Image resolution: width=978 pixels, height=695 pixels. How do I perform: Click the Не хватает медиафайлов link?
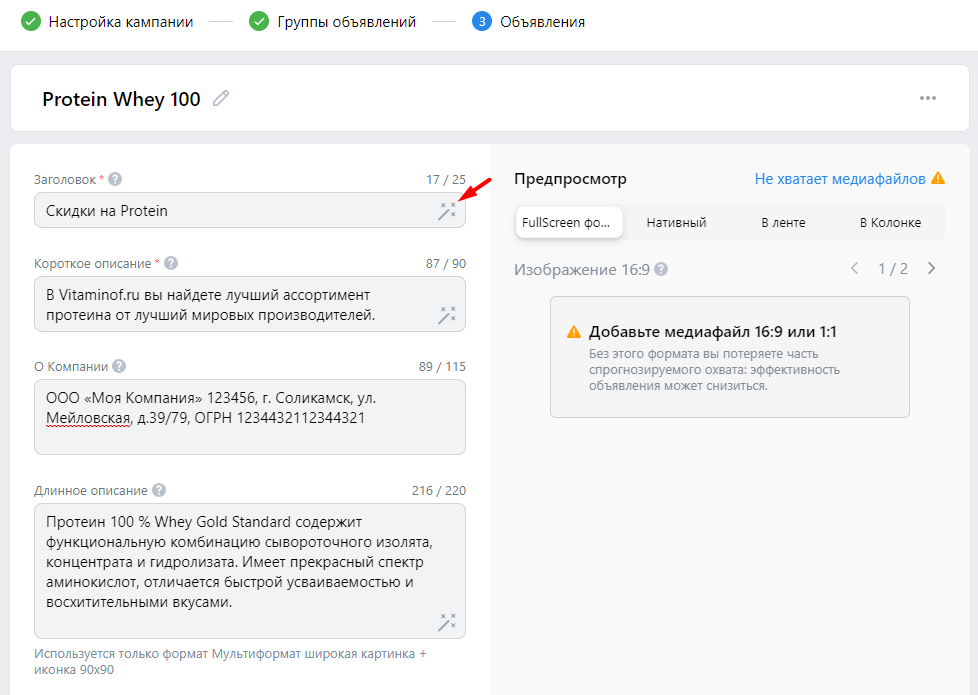[840, 179]
